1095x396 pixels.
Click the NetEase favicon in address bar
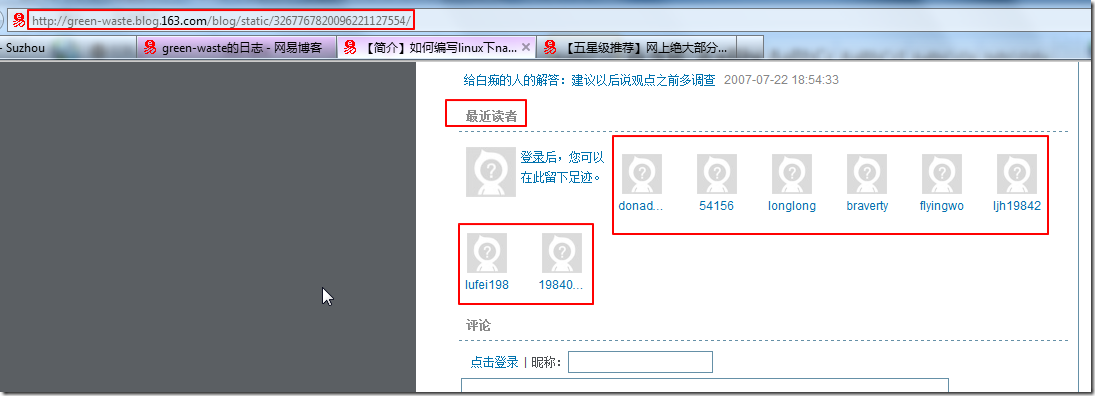point(19,20)
